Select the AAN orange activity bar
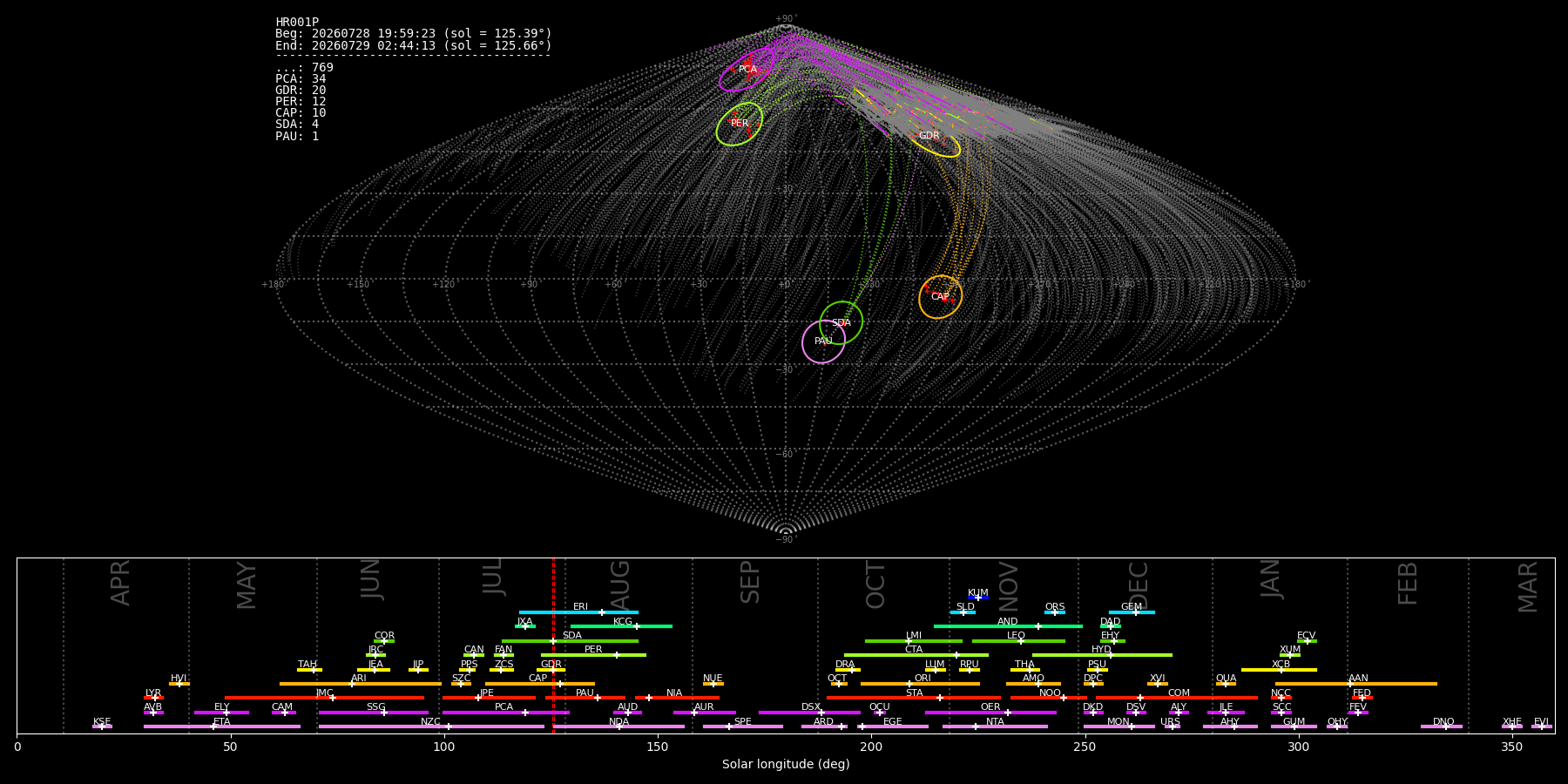 click(x=1356, y=684)
